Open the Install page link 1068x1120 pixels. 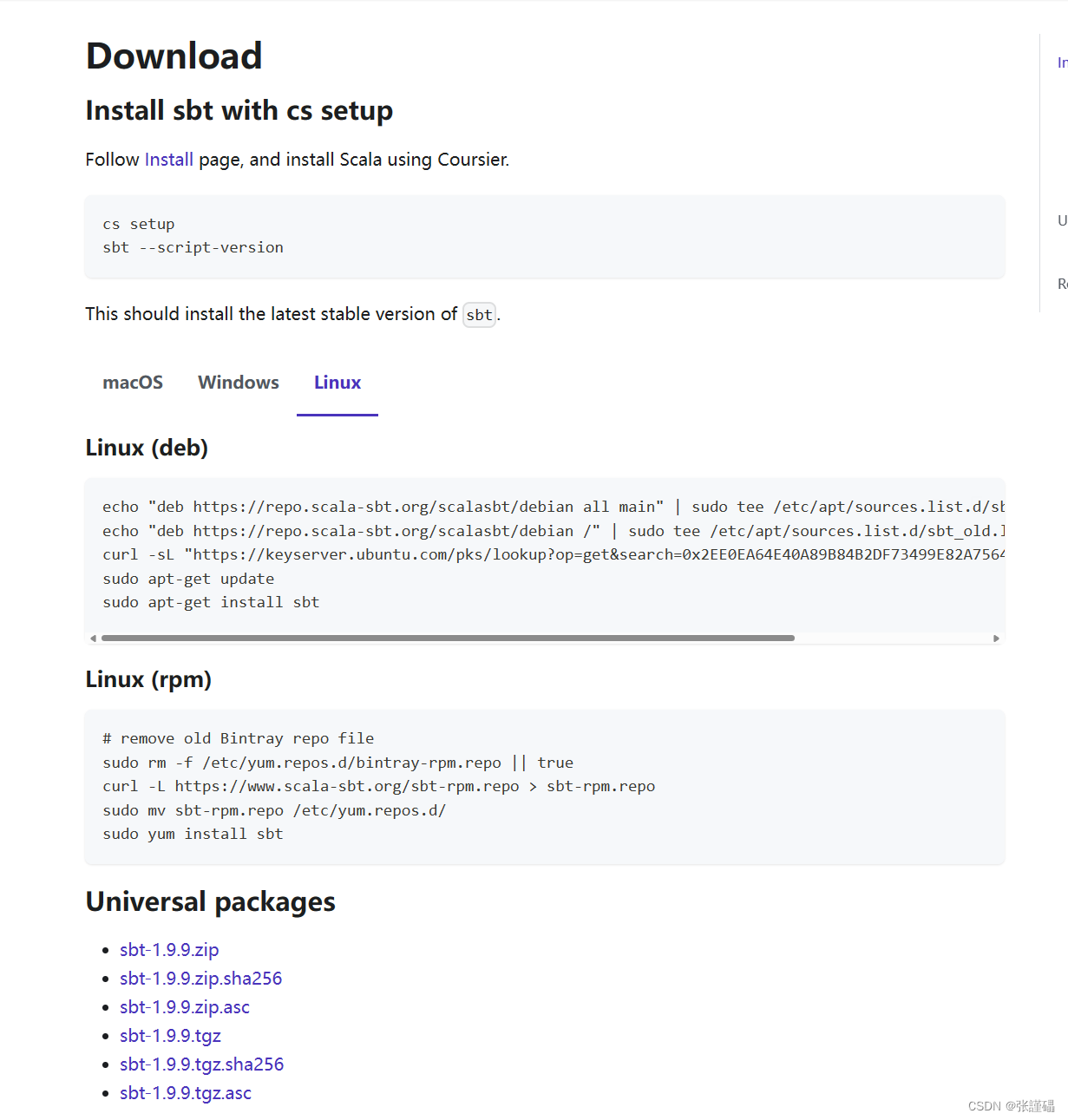pyautogui.click(x=168, y=160)
